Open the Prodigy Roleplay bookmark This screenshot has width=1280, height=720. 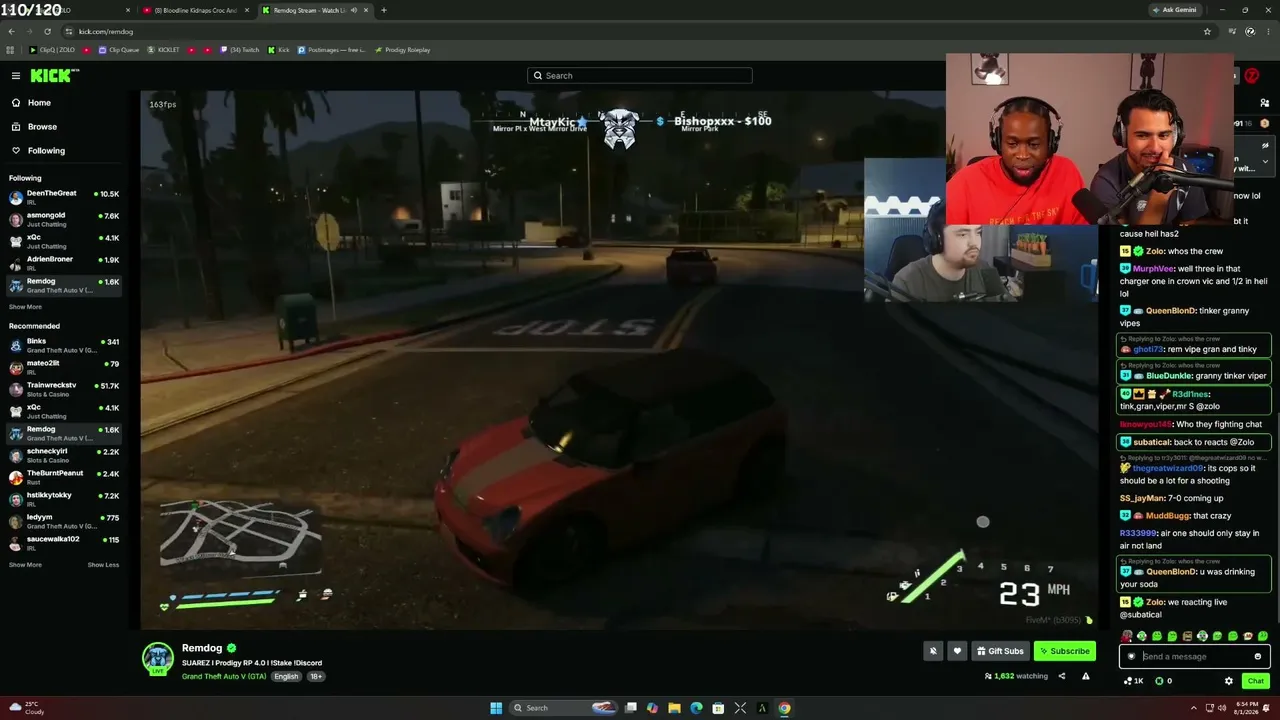[402, 50]
